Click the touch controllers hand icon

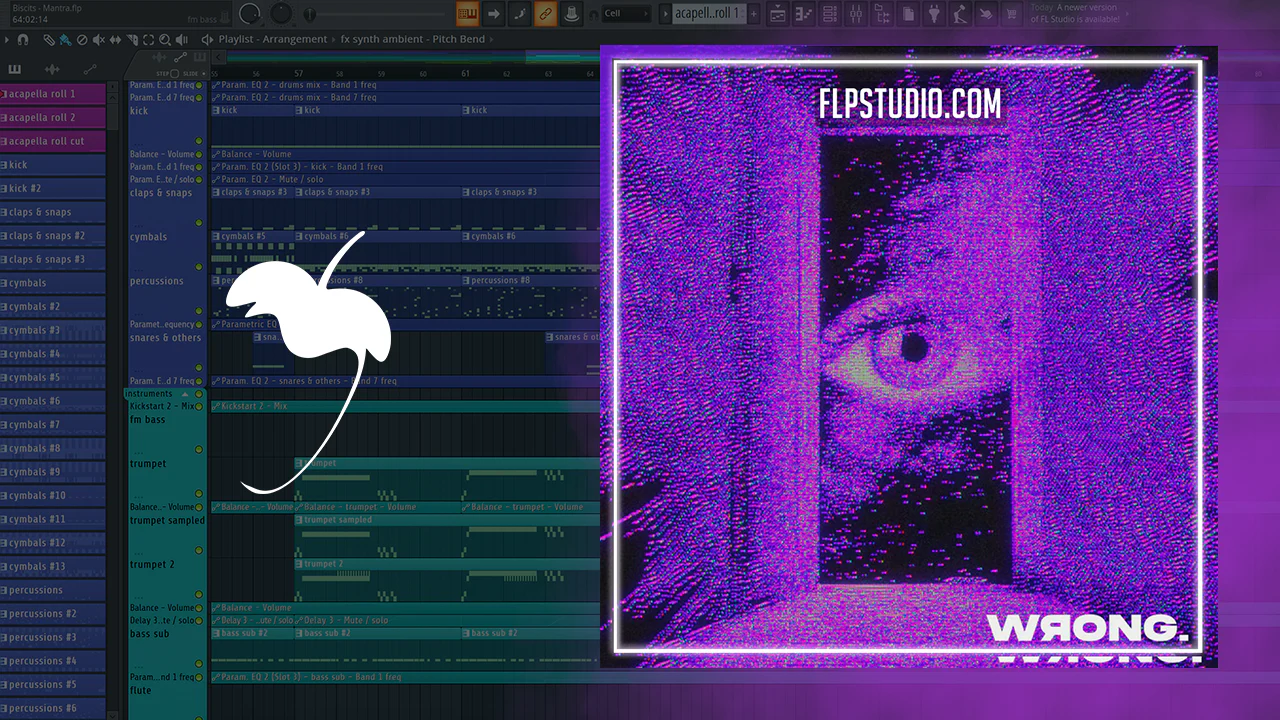point(985,14)
